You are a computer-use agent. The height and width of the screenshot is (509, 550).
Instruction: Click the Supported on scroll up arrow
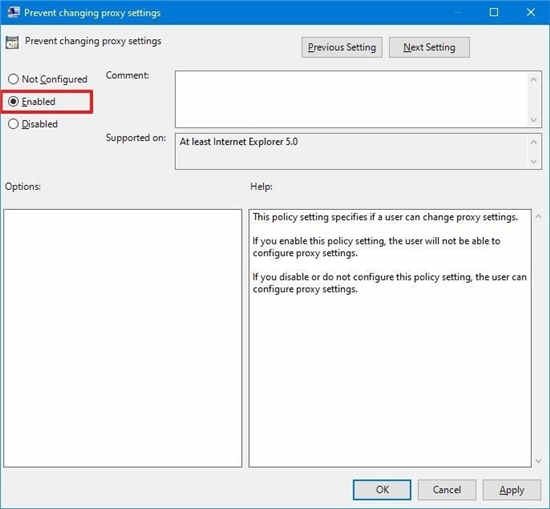[534, 142]
